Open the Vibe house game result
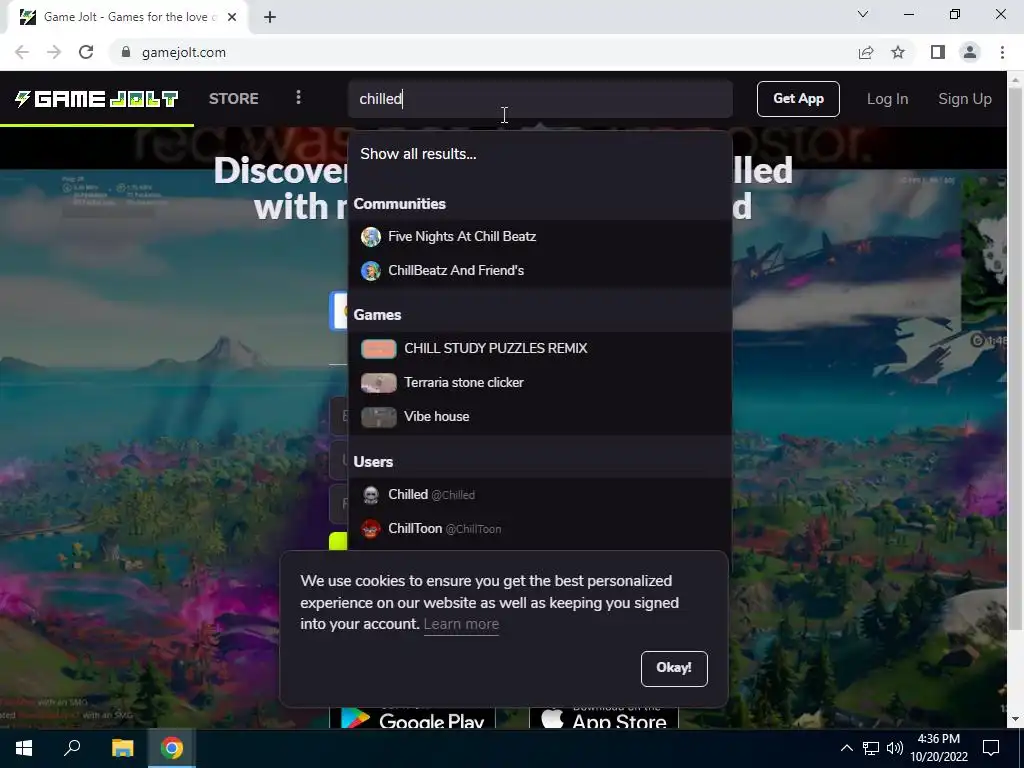The height and width of the screenshot is (768, 1024). click(x=540, y=416)
